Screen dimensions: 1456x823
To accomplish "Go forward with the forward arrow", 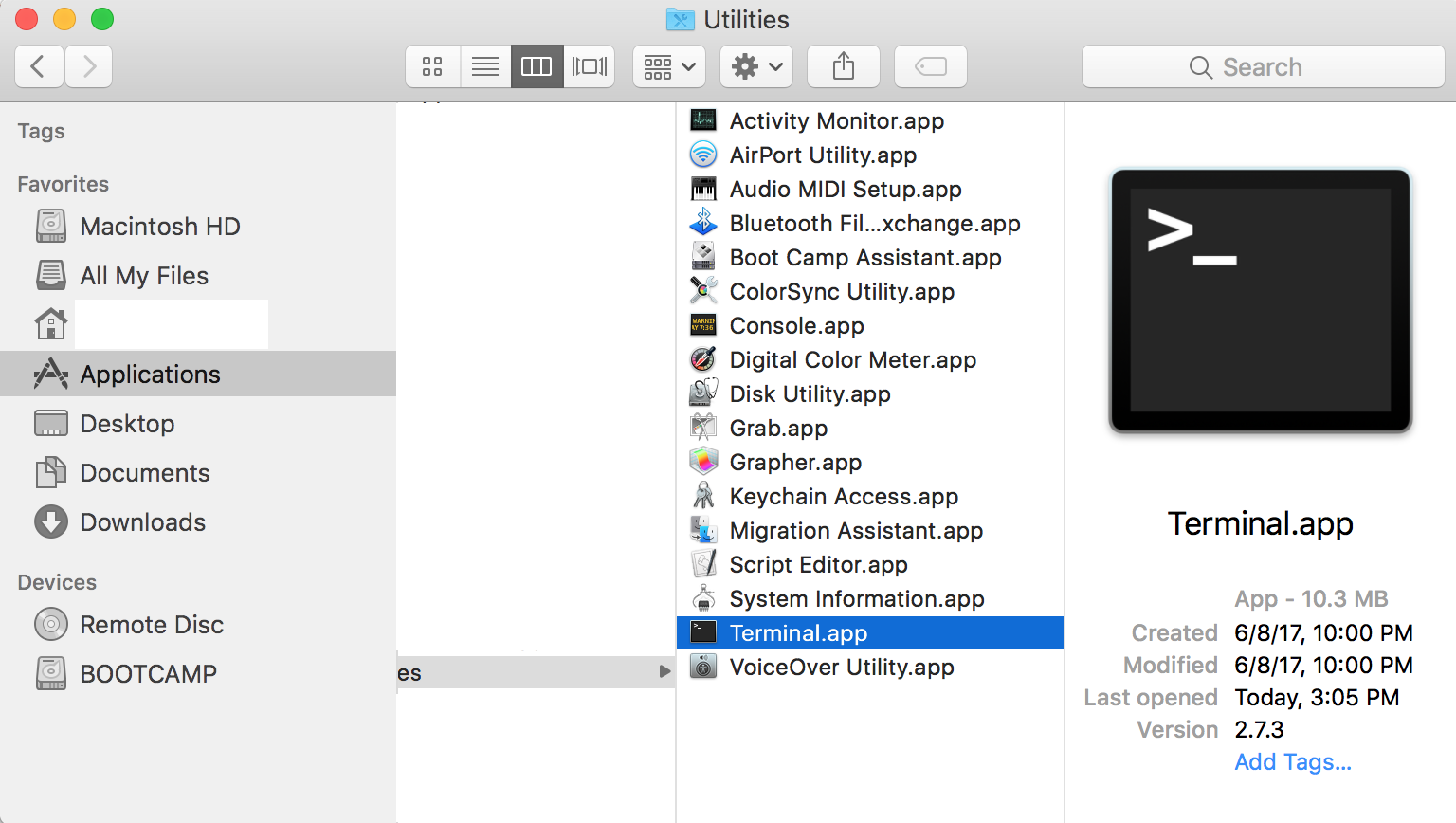I will tap(89, 66).
